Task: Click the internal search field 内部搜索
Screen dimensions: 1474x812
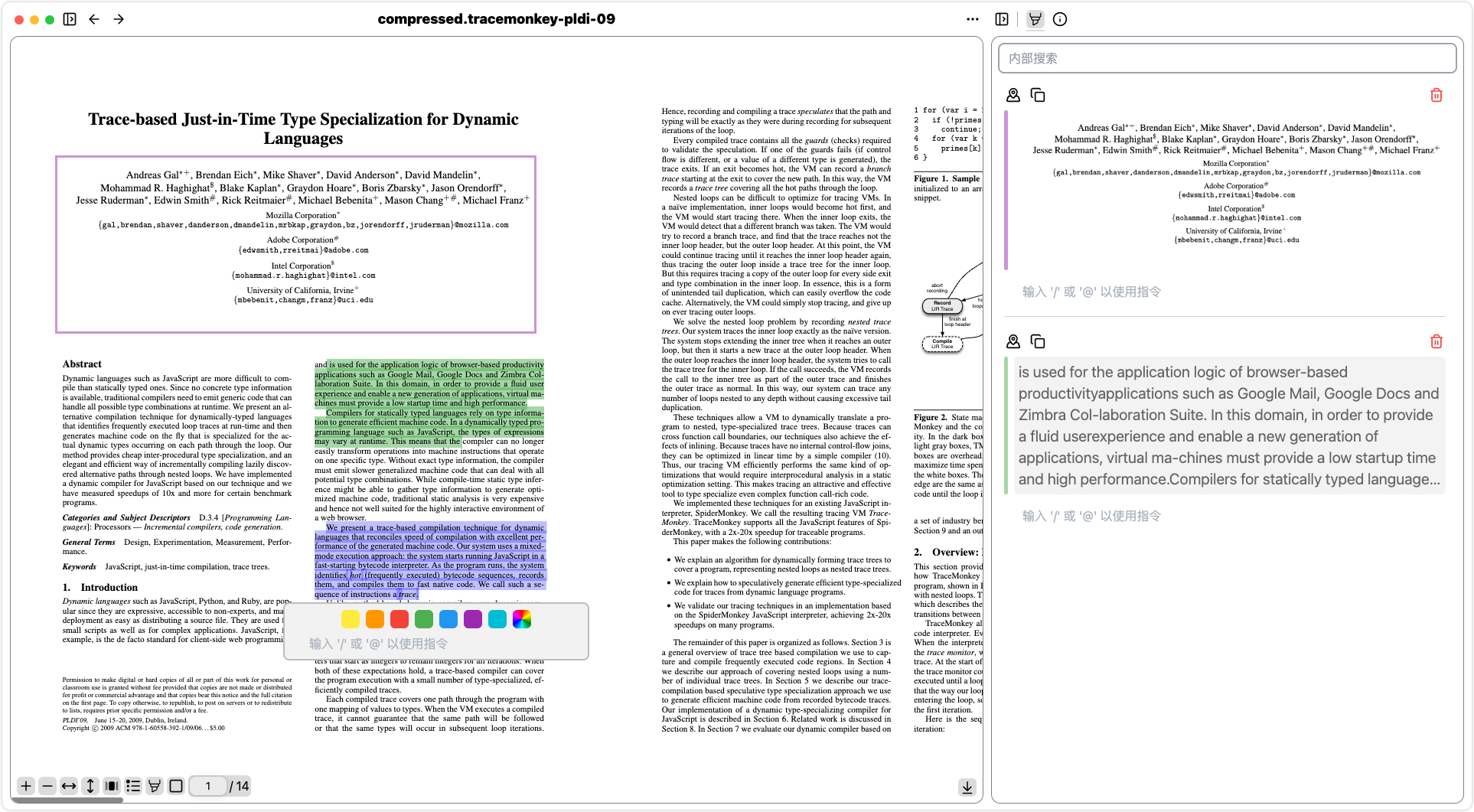Action: click(1227, 58)
